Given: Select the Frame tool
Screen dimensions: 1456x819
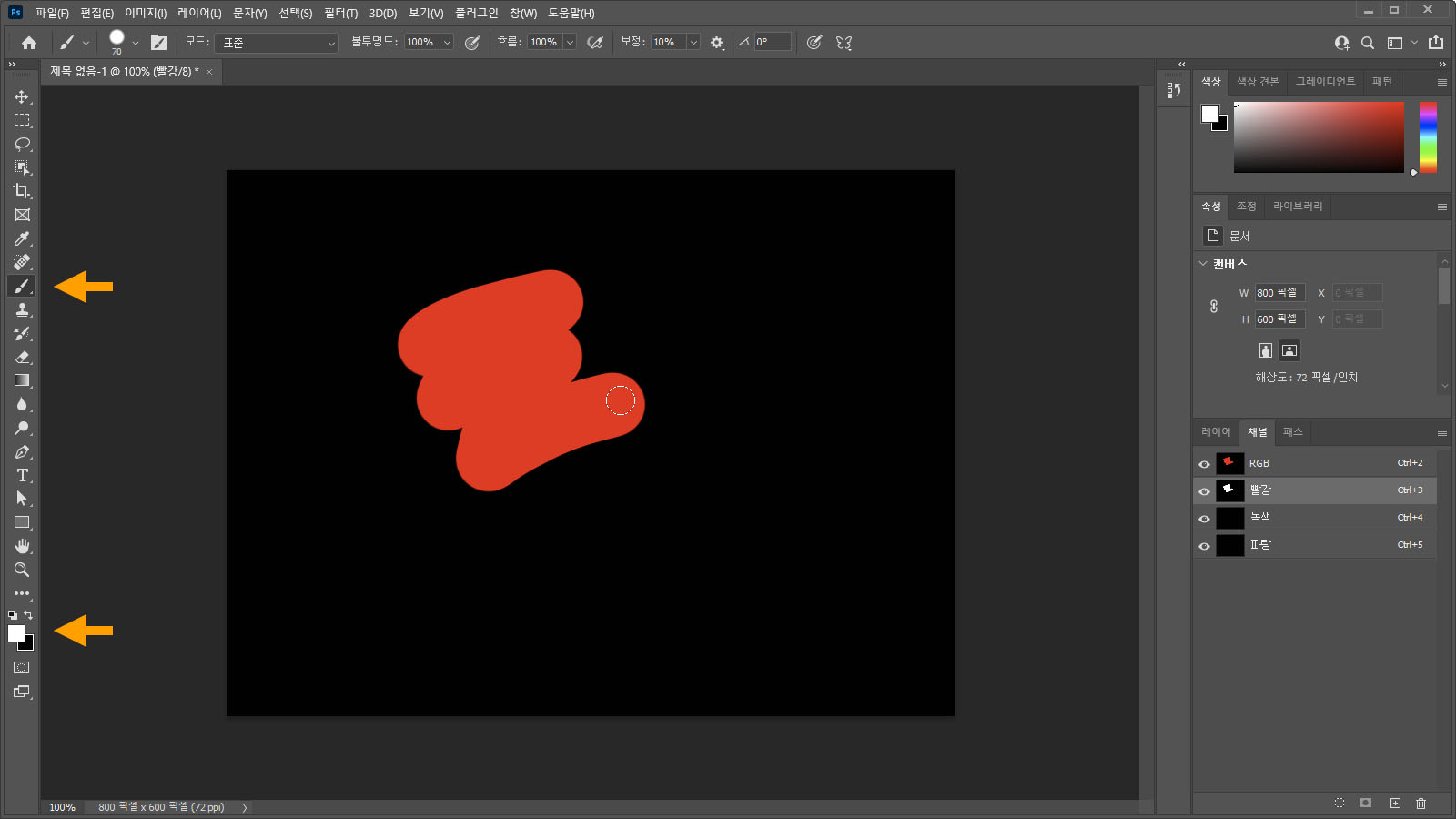Looking at the screenshot, I should point(22,215).
